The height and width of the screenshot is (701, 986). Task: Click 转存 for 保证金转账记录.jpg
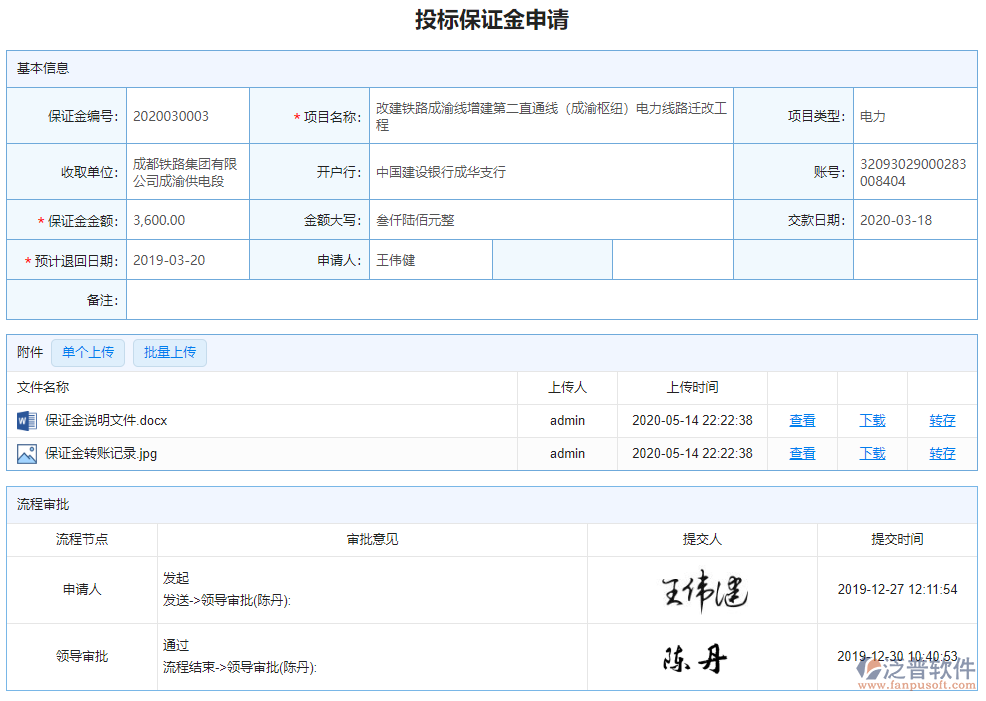point(941,453)
